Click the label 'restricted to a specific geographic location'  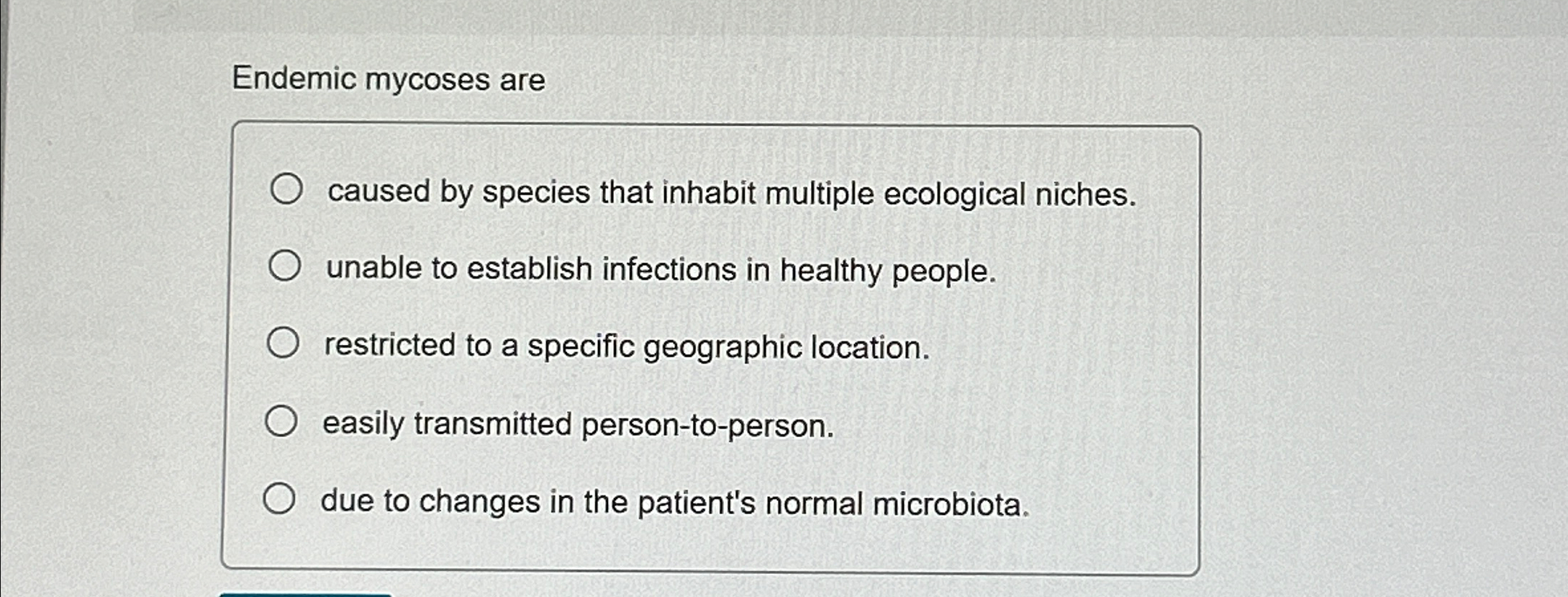coord(625,348)
